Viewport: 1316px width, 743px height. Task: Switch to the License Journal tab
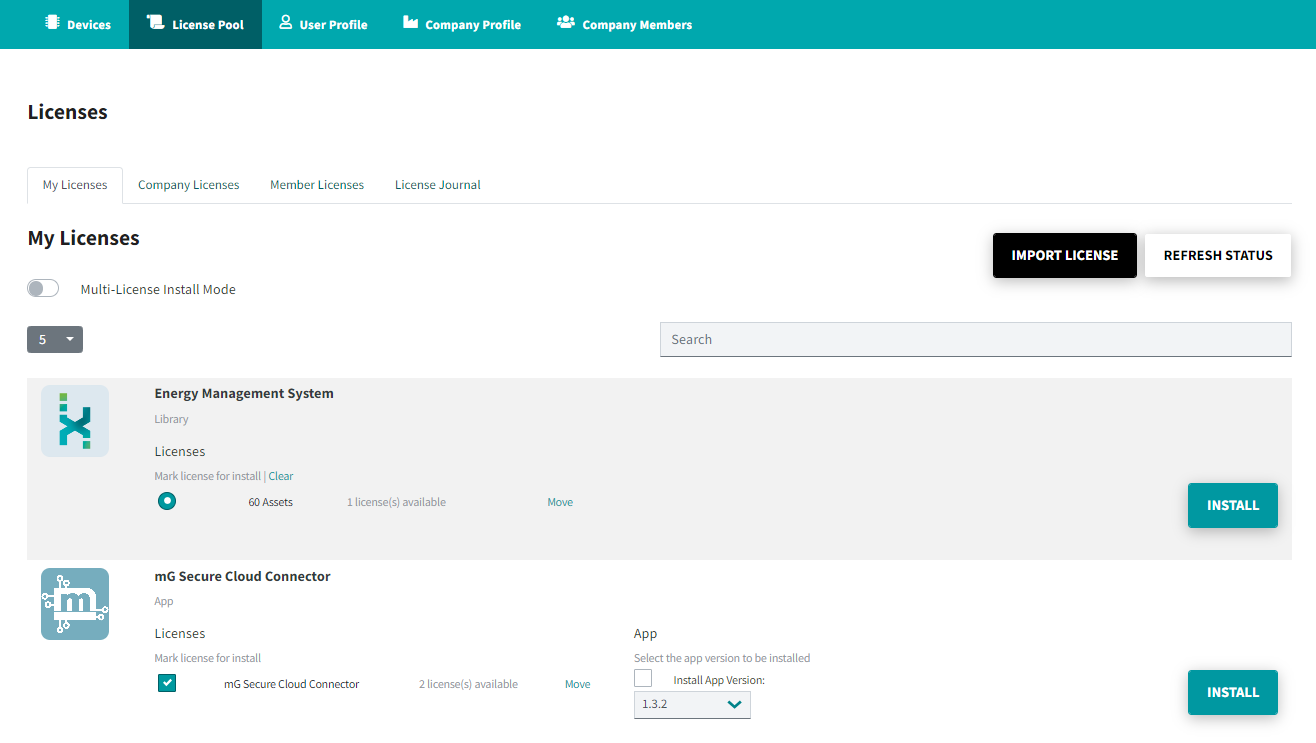coord(438,185)
